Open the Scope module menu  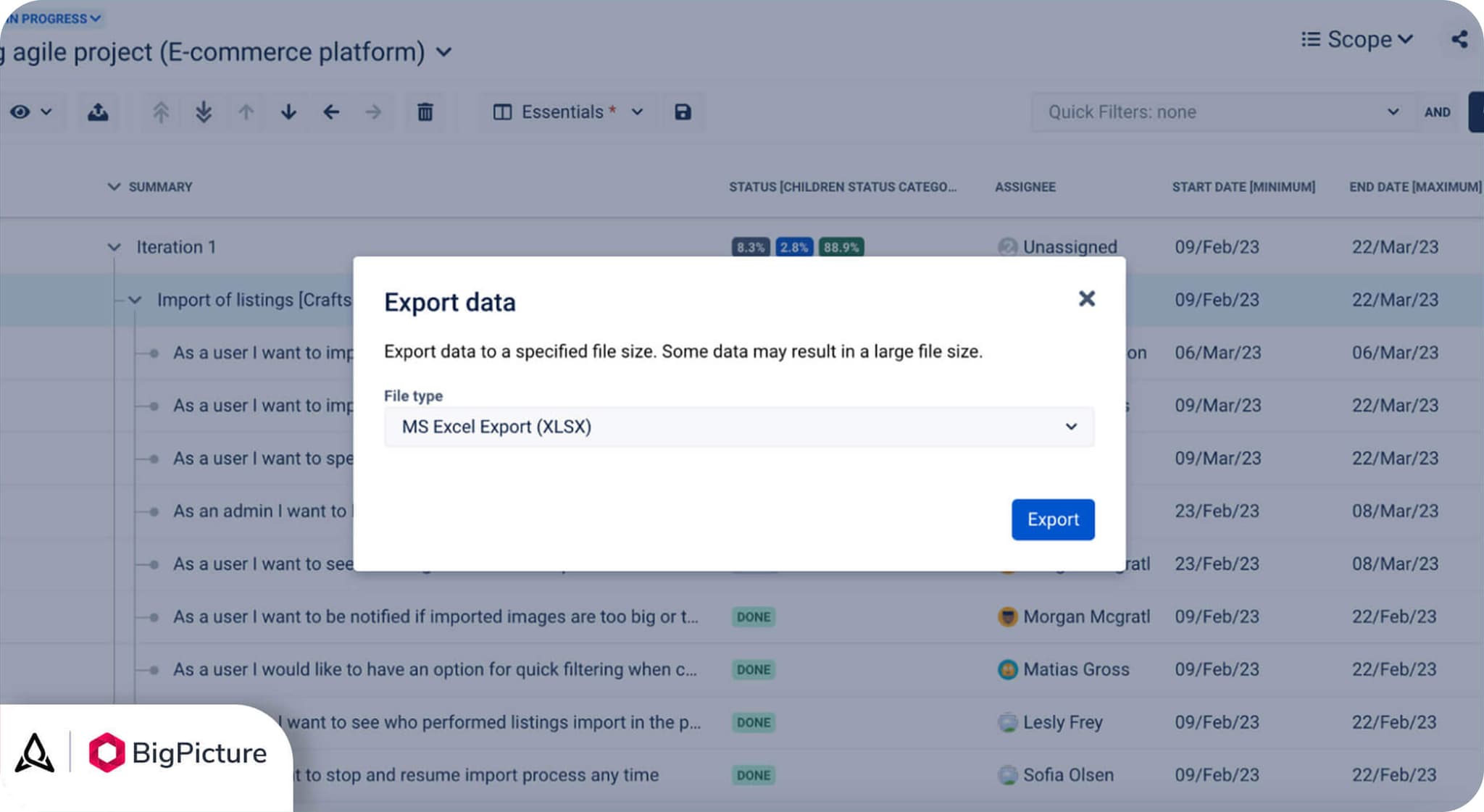(1357, 39)
